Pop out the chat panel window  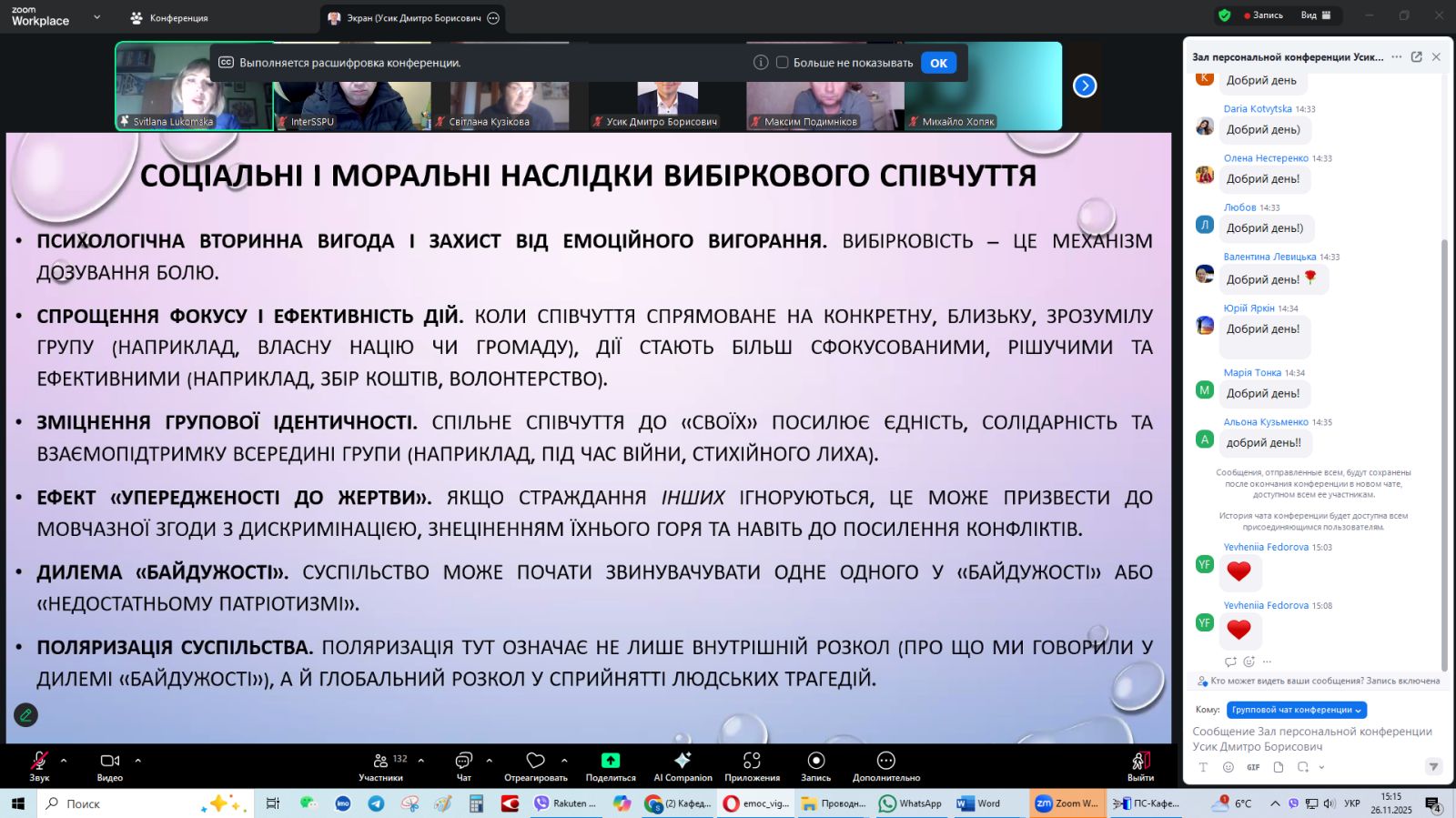(x=1416, y=56)
